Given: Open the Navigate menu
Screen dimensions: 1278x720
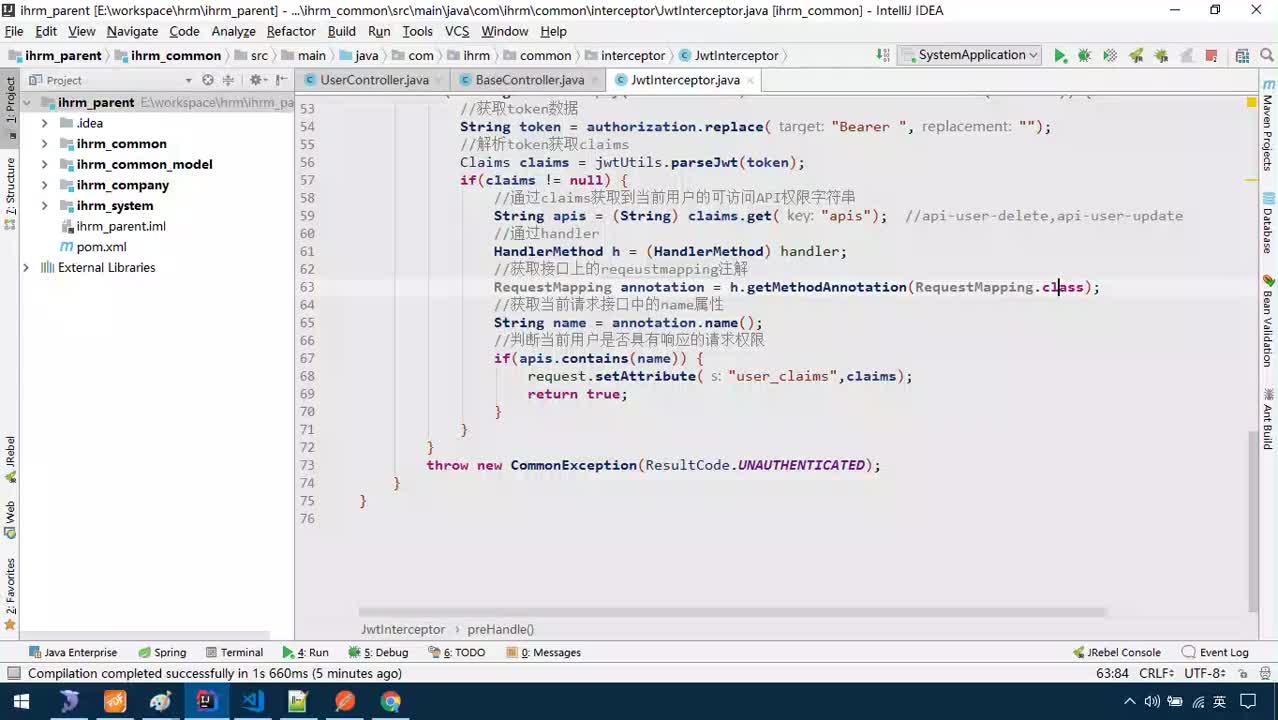Looking at the screenshot, I should [132, 31].
